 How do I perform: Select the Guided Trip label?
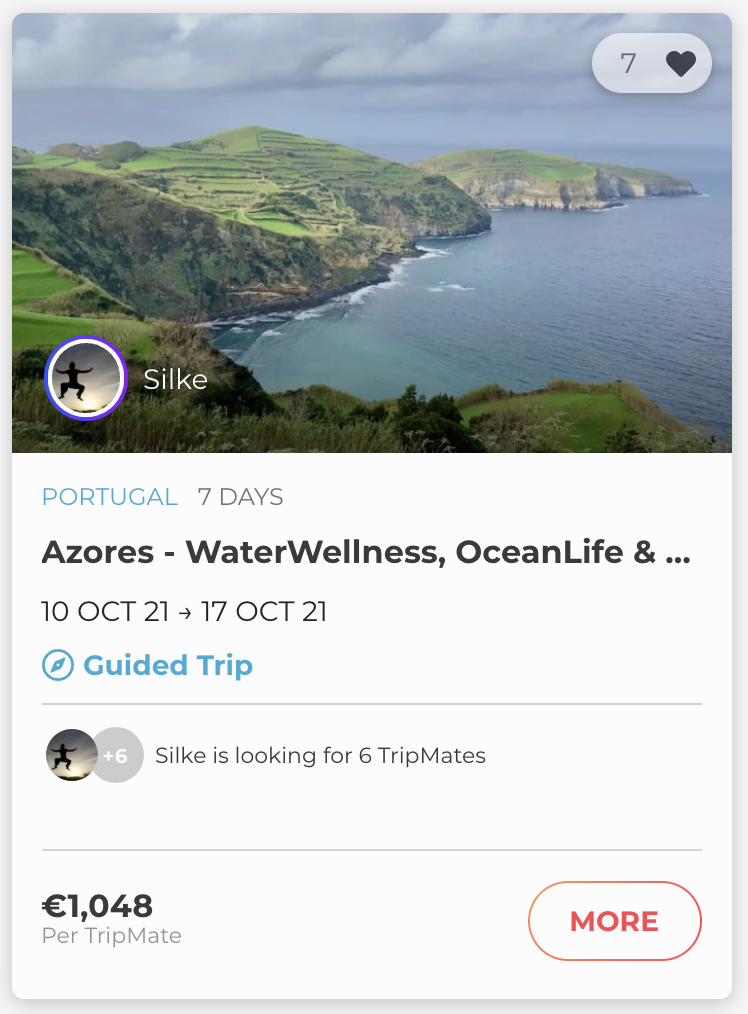pyautogui.click(x=168, y=666)
